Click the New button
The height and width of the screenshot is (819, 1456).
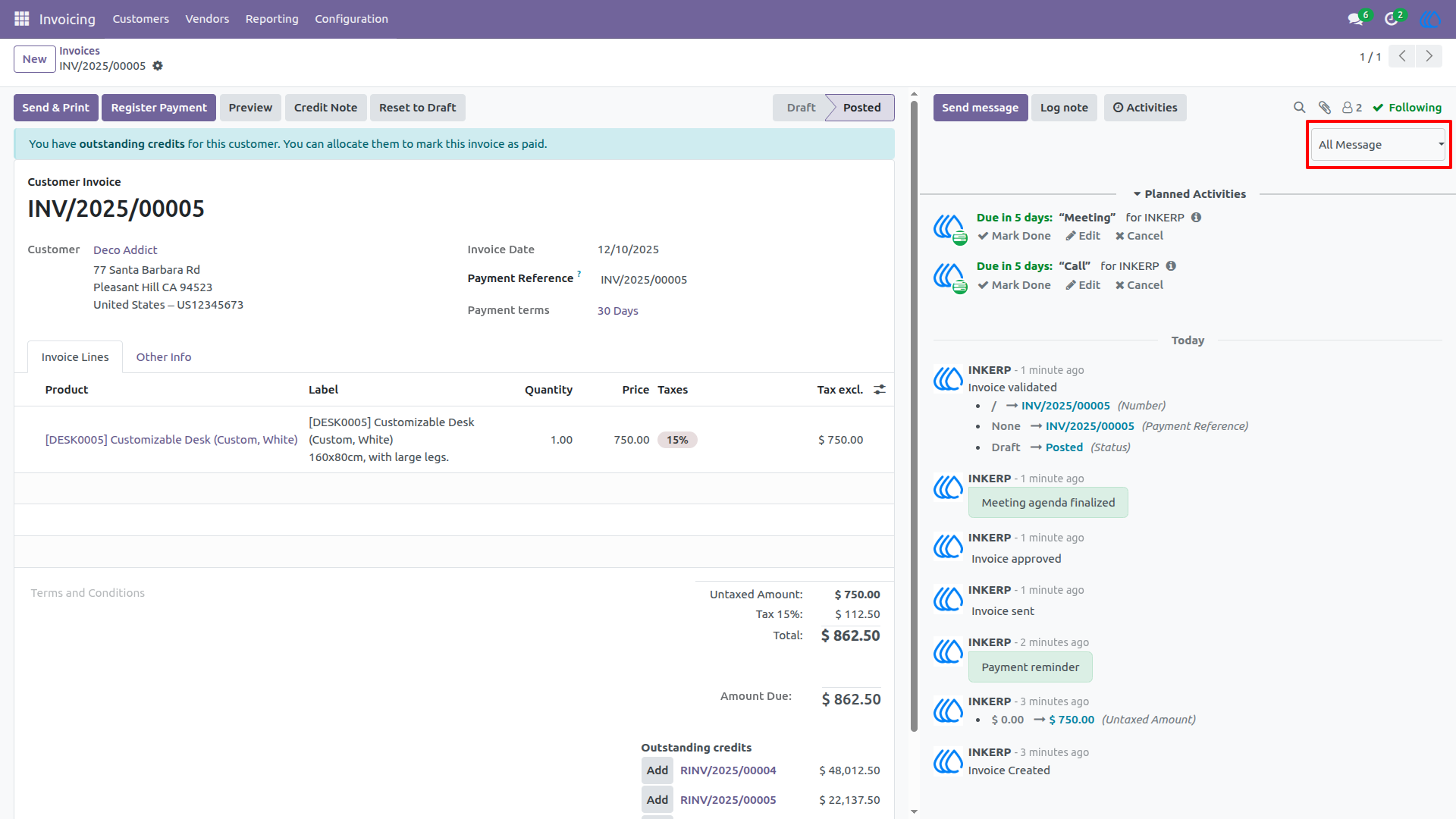[x=34, y=59]
